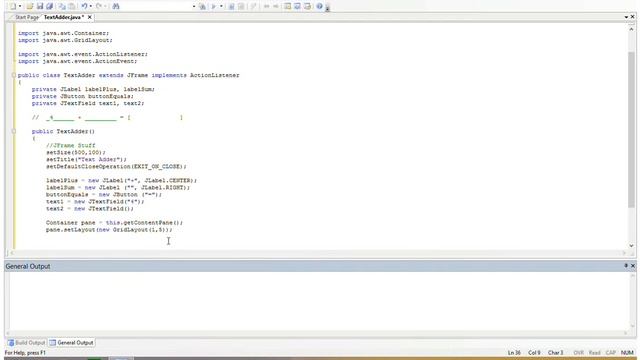The width and height of the screenshot is (640, 360).
Task: Click the General Output panel title
Action: pyautogui.click(x=28, y=266)
